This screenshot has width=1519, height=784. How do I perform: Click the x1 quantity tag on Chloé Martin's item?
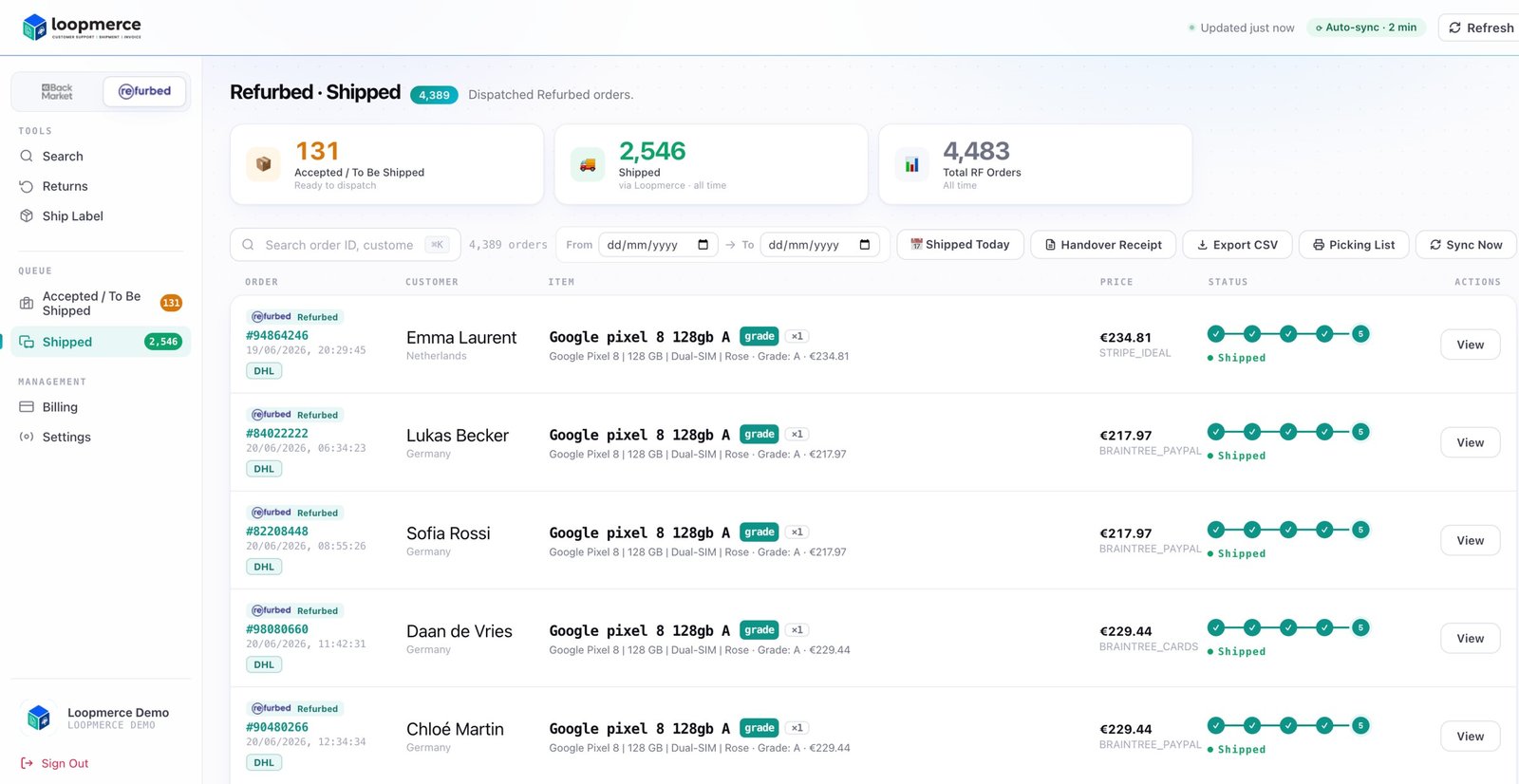(x=797, y=728)
